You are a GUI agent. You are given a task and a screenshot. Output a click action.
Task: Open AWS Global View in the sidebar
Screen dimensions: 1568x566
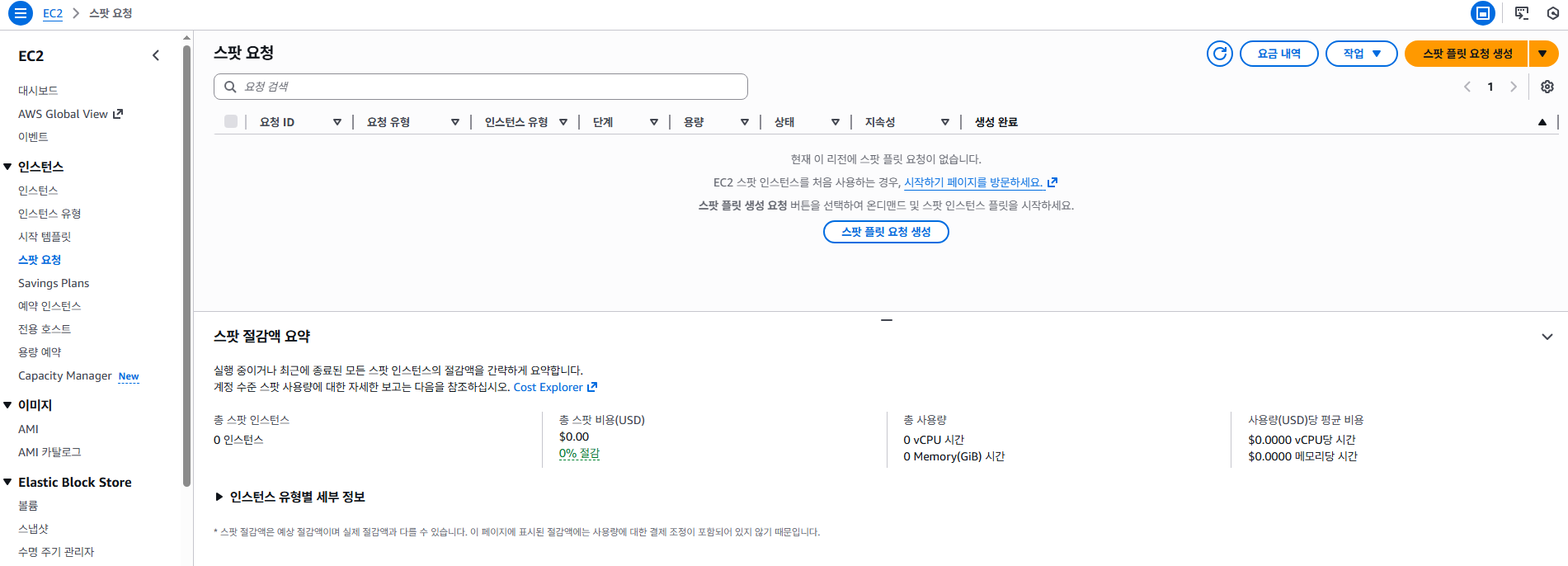click(x=70, y=114)
